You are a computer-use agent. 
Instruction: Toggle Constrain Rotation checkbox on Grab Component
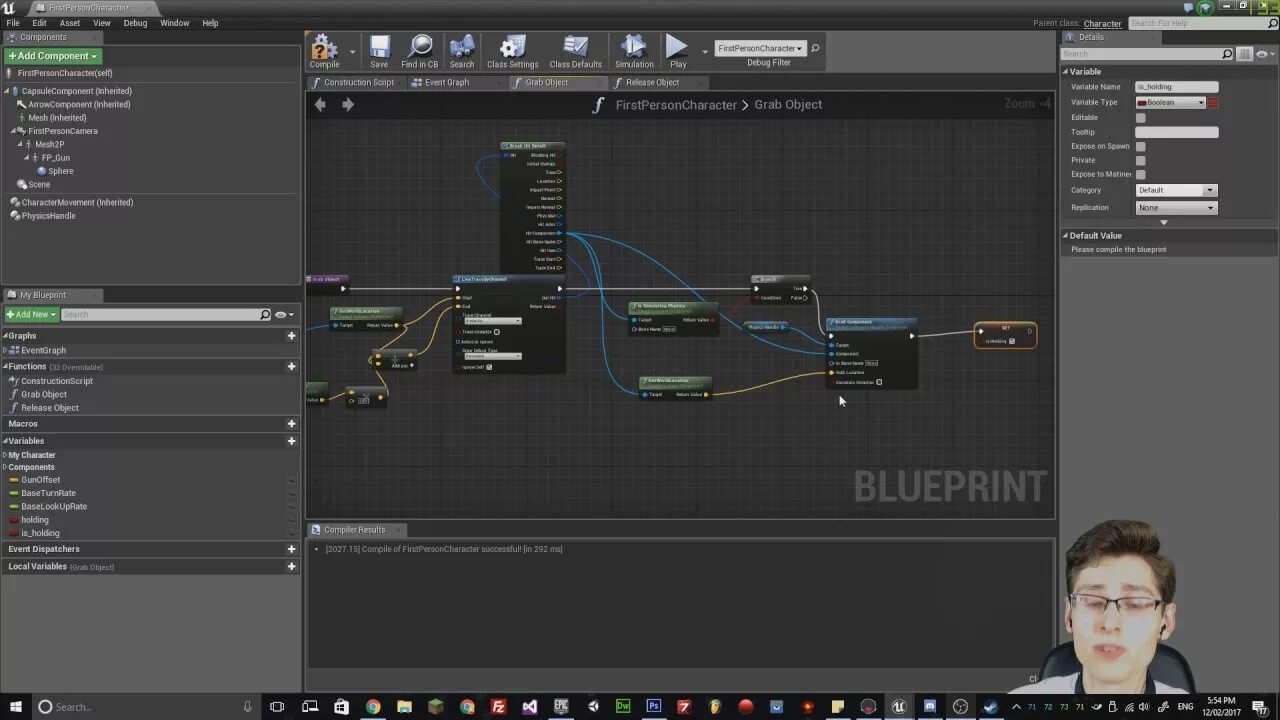(879, 382)
